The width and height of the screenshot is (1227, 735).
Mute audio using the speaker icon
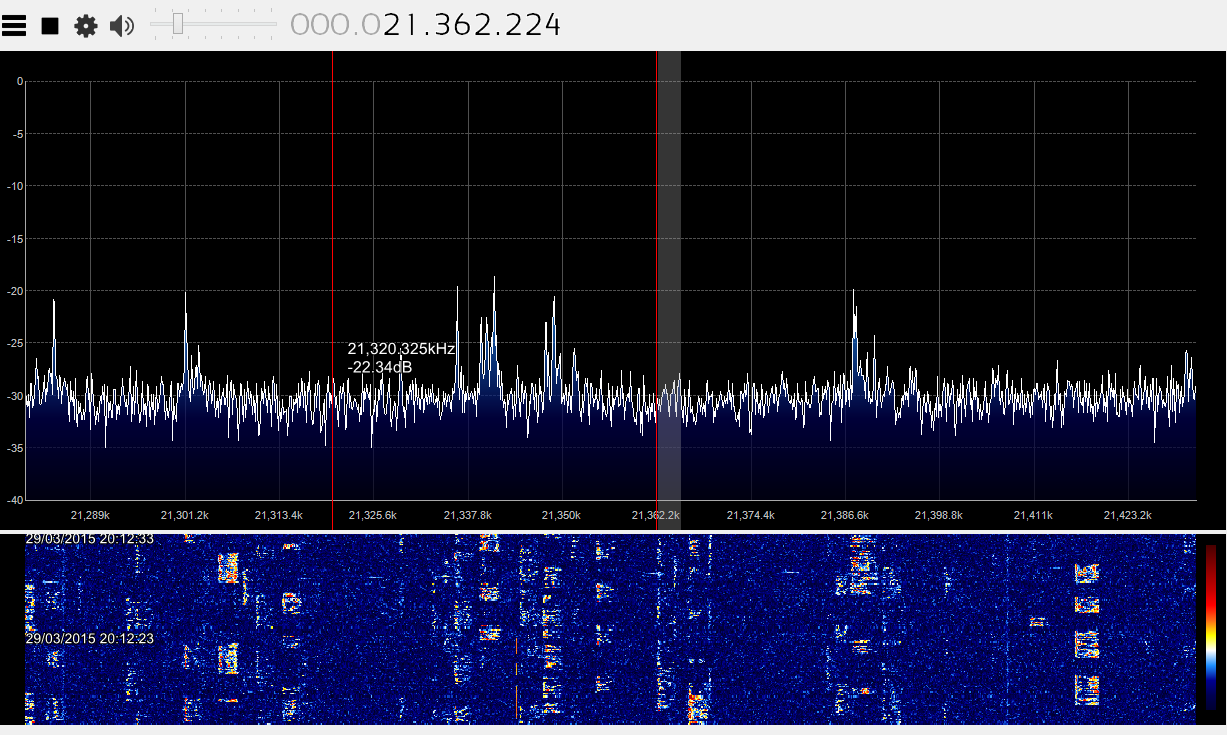122,26
